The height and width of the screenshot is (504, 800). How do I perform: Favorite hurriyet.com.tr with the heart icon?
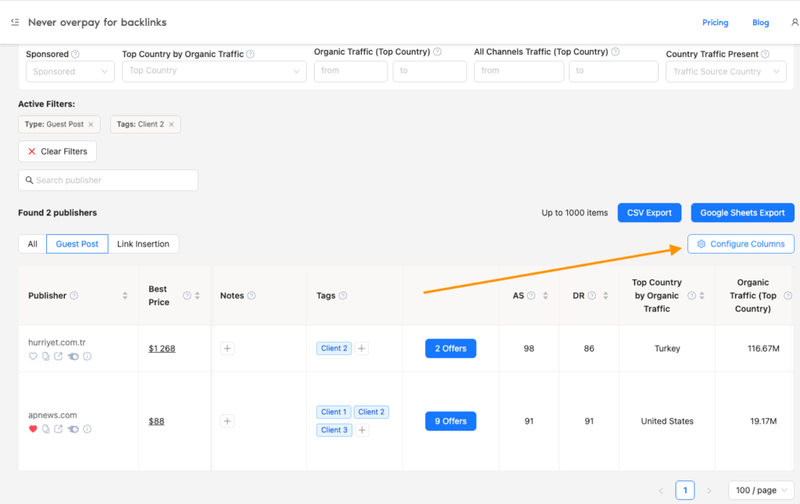(x=33, y=357)
